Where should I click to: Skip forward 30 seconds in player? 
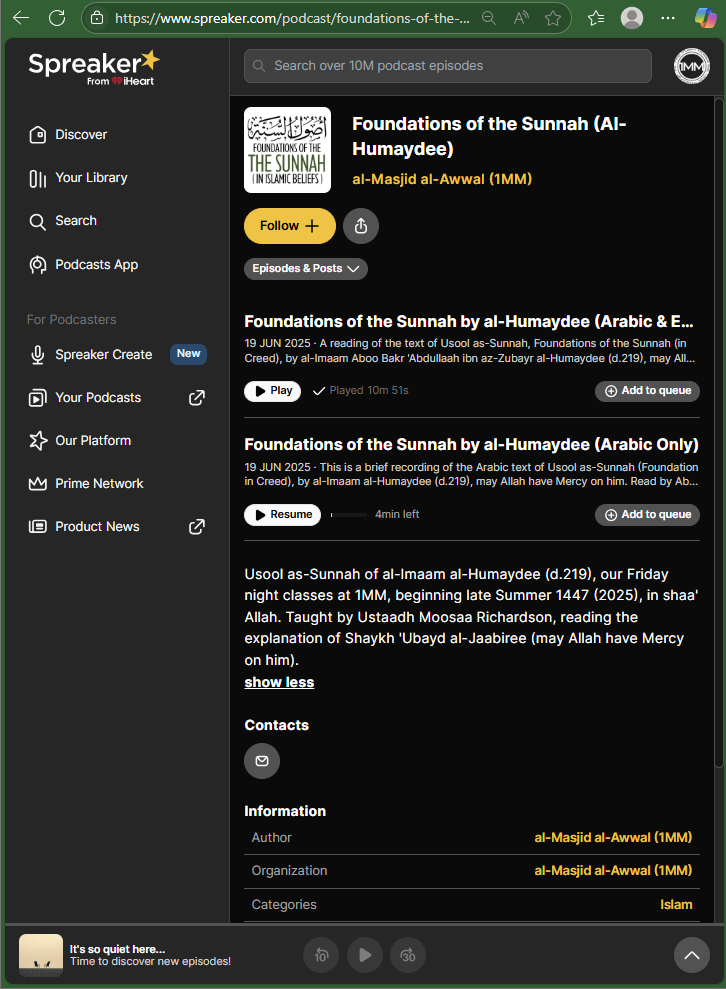pyautogui.click(x=408, y=955)
